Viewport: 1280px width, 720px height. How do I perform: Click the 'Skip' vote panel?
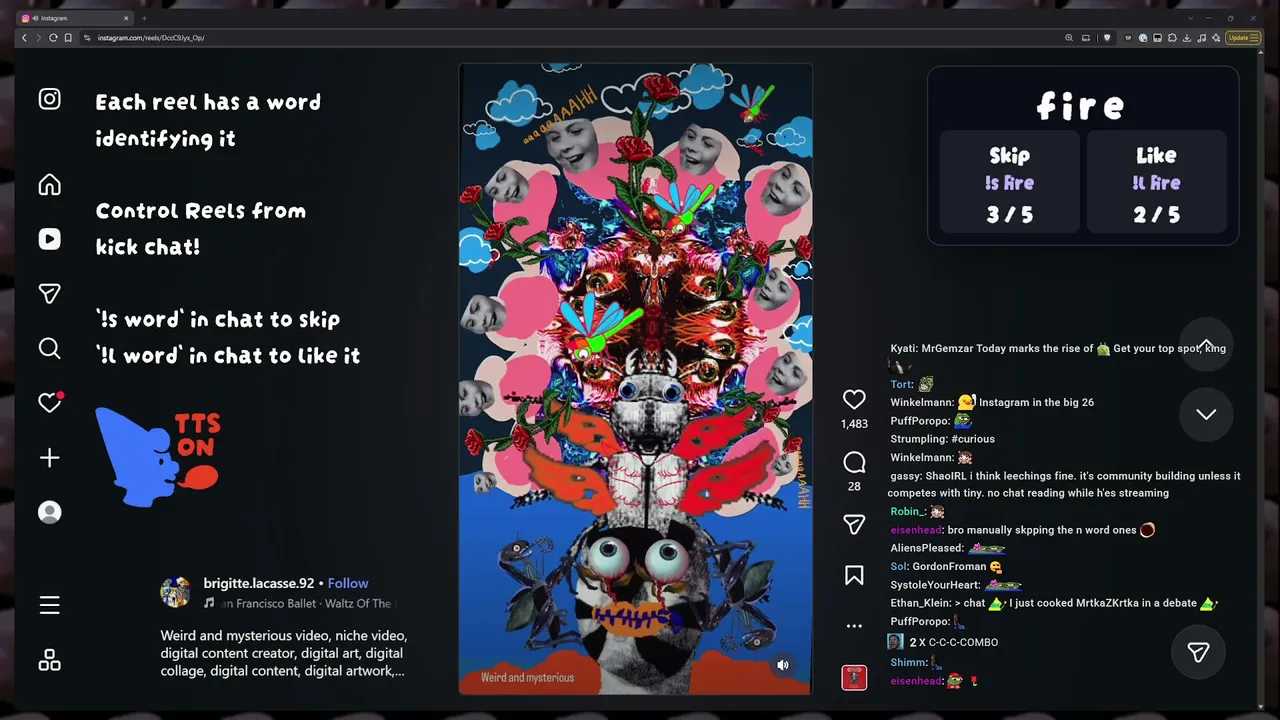click(1010, 184)
